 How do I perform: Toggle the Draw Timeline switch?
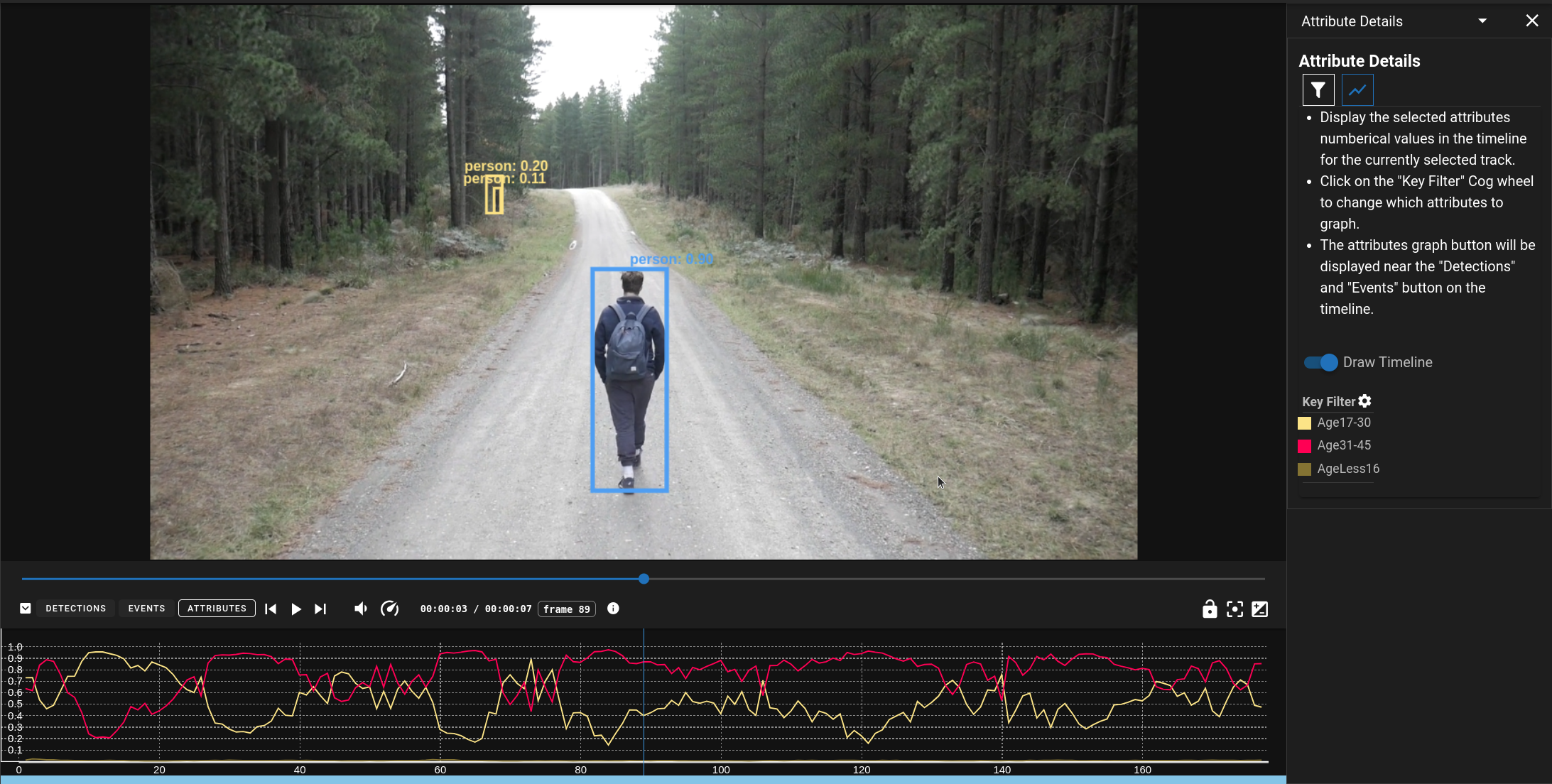(x=1321, y=362)
